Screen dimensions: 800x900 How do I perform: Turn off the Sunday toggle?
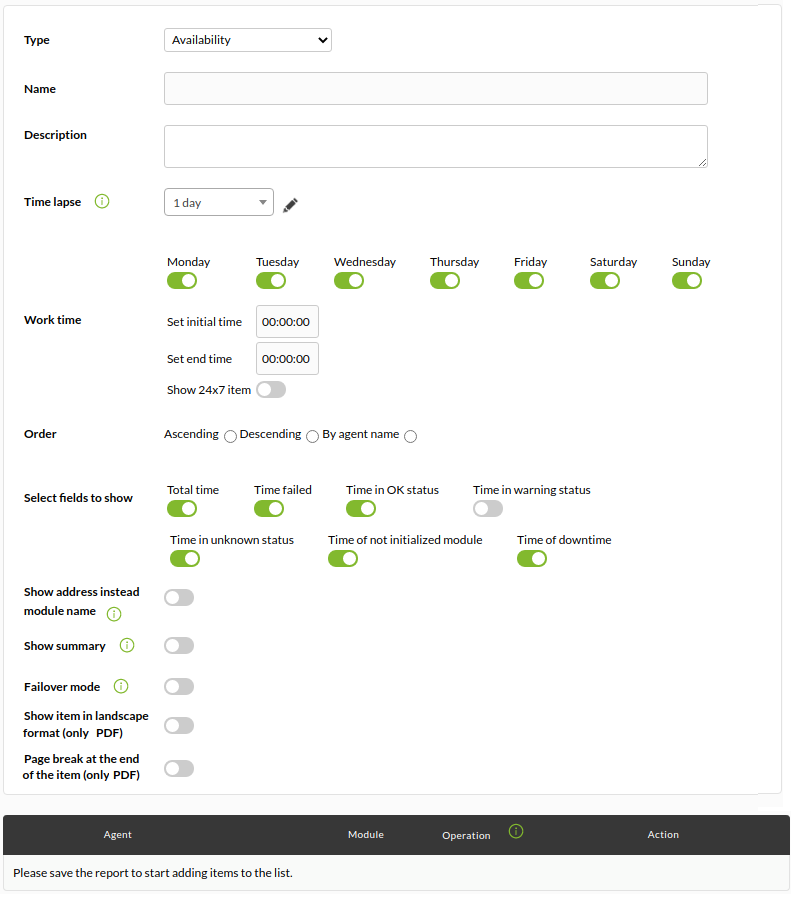(687, 281)
